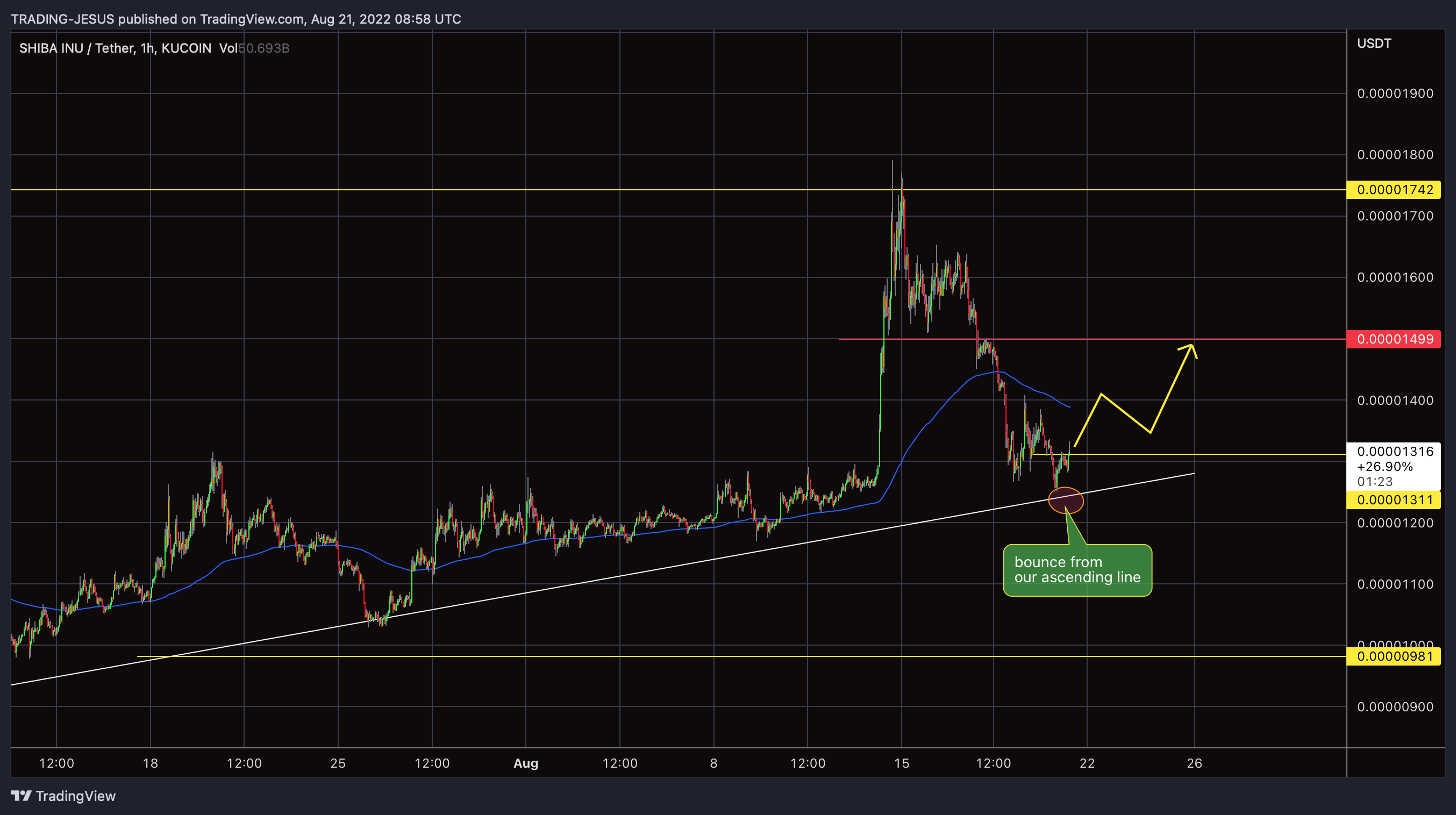Click the 0.00001400 price axis tick
The image size is (1456, 815).
tap(1395, 400)
